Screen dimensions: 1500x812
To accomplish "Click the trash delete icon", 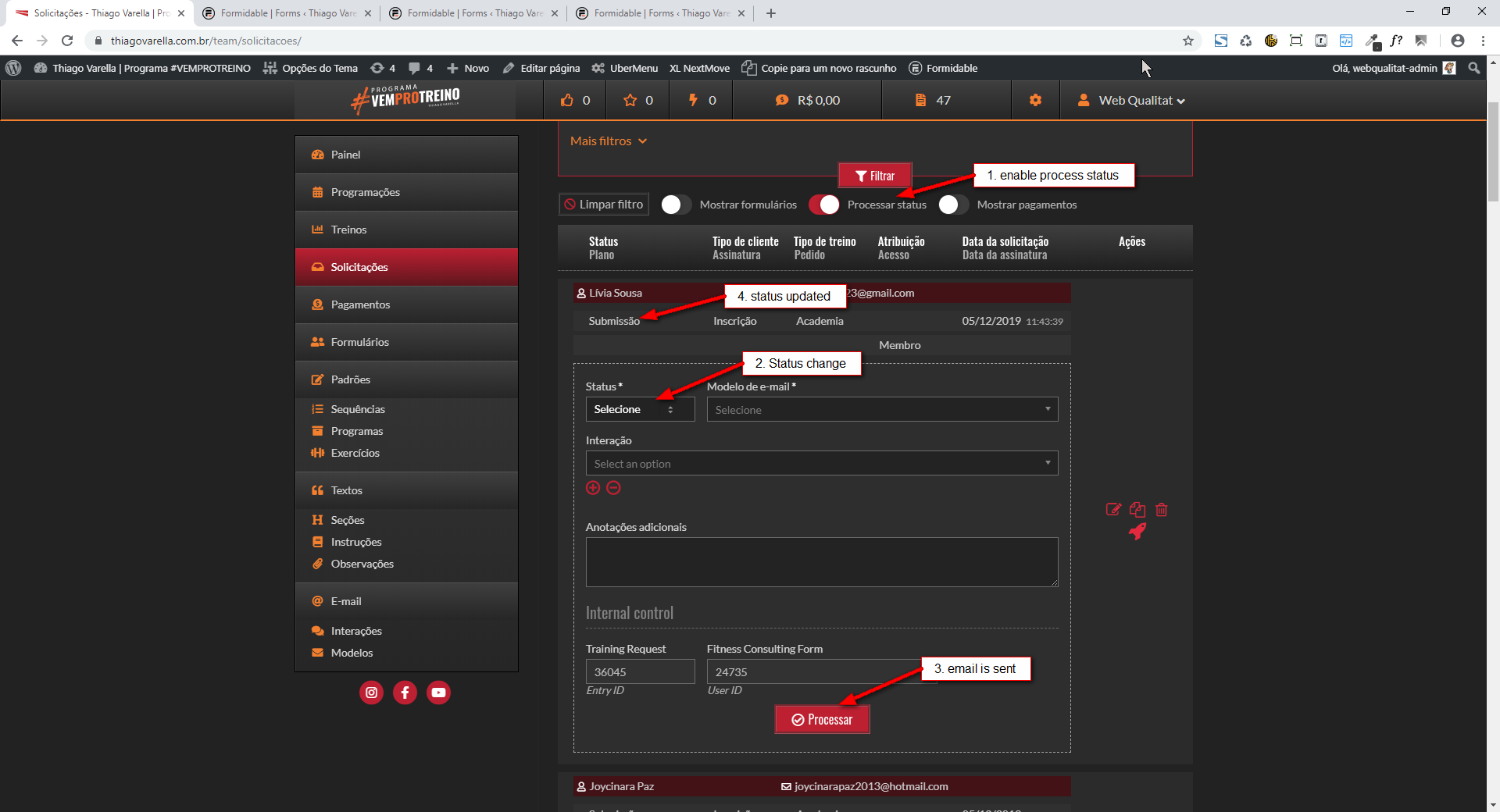I will click(1162, 510).
